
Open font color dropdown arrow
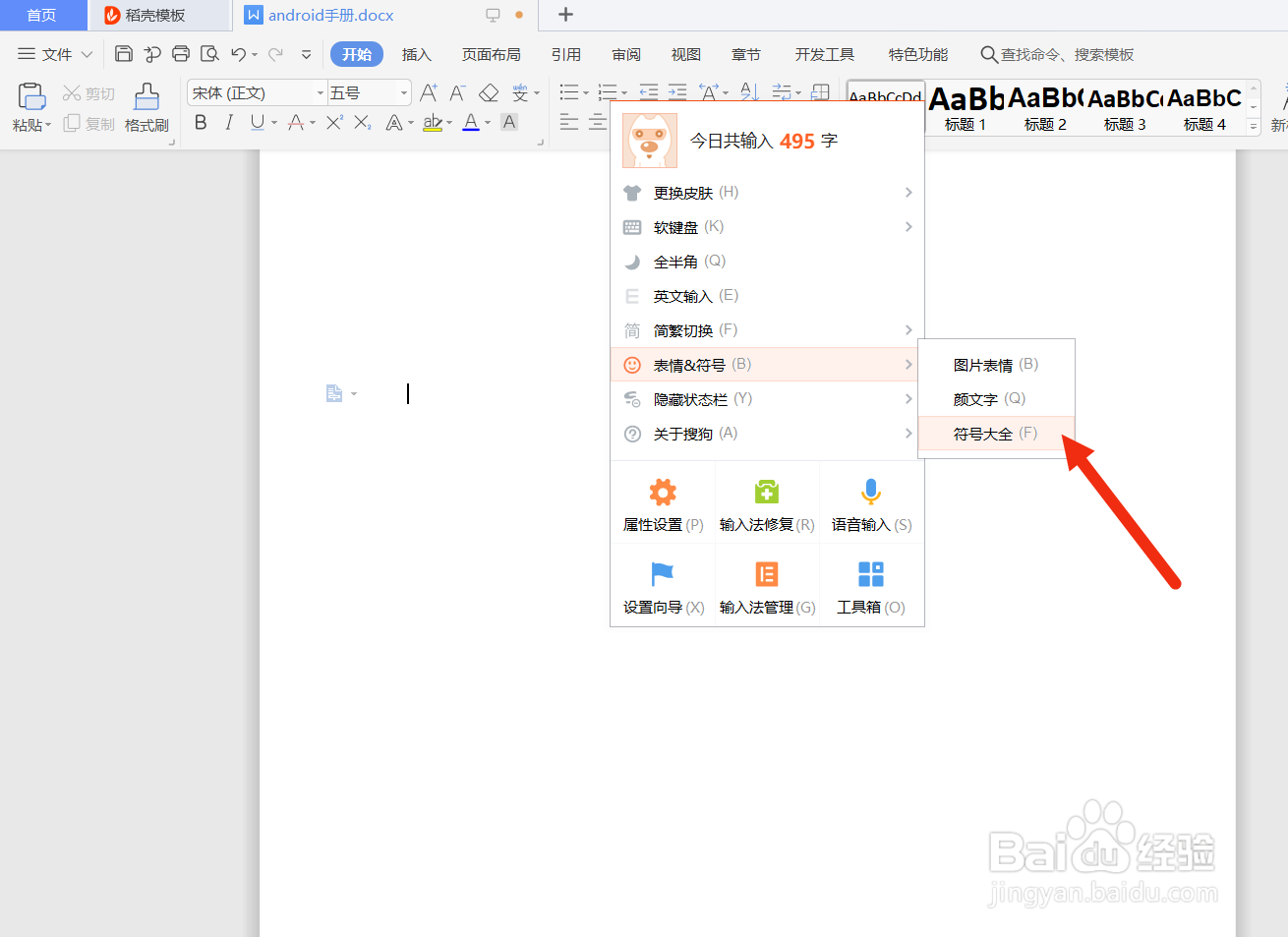coord(488,123)
